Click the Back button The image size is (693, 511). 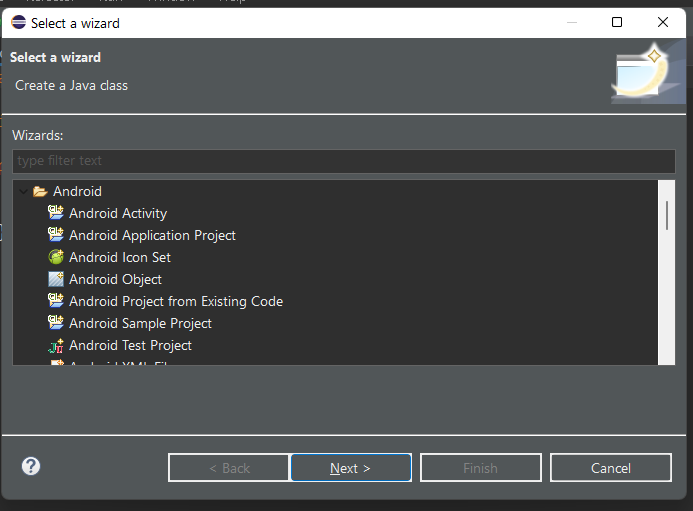(229, 468)
